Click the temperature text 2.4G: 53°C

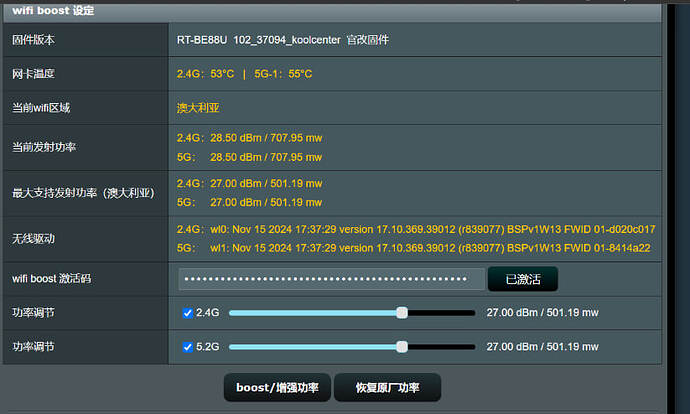(x=206, y=74)
